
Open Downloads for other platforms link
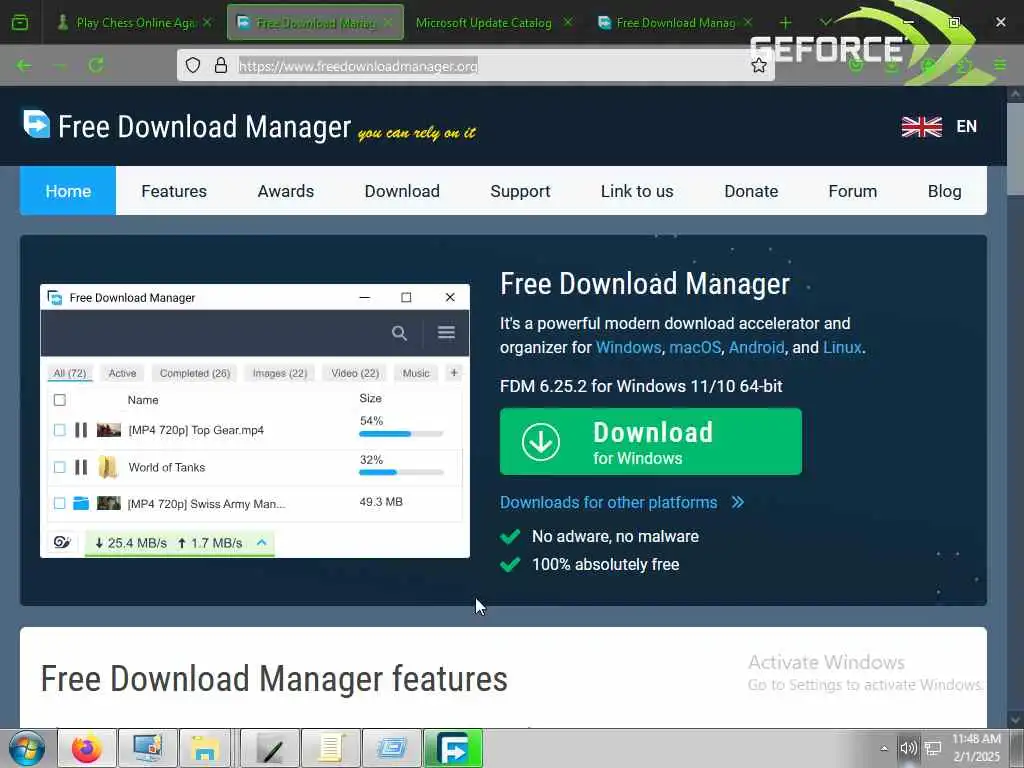[x=622, y=502]
